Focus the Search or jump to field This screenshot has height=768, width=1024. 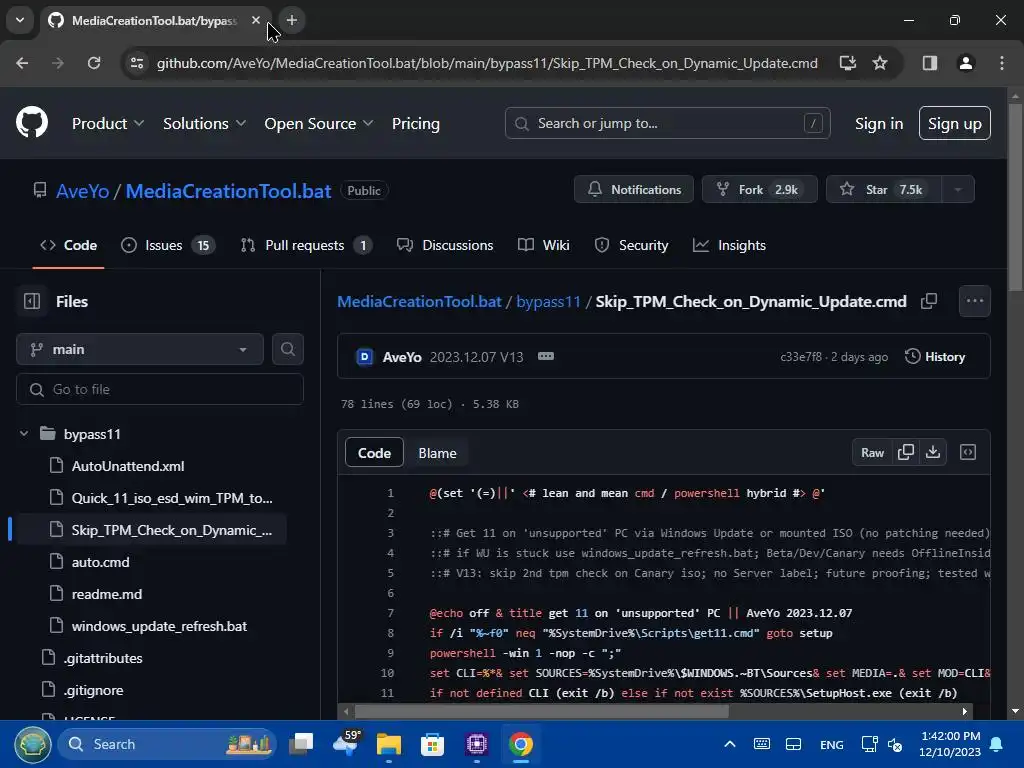pyautogui.click(x=667, y=123)
